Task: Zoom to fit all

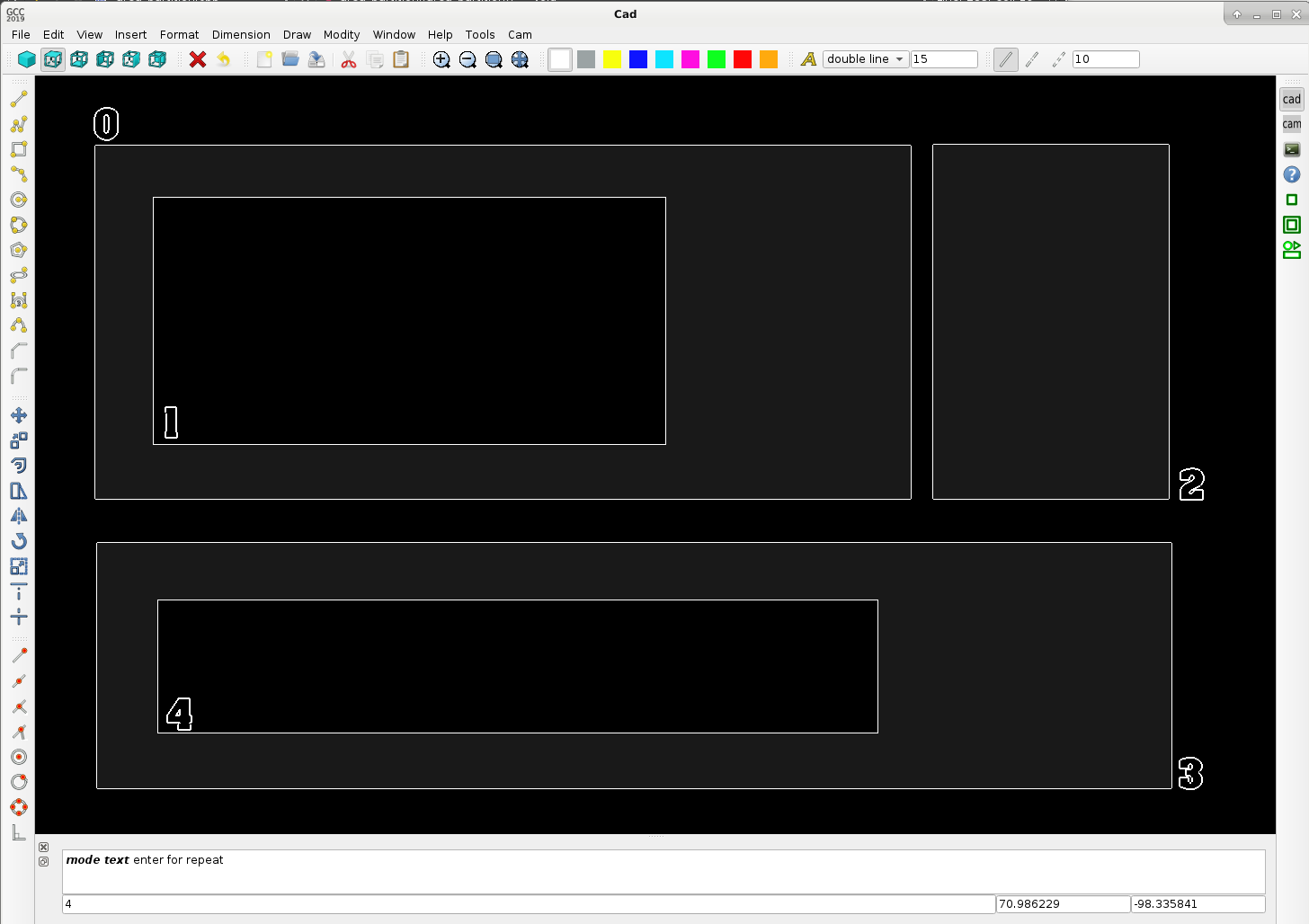Action: (x=520, y=59)
